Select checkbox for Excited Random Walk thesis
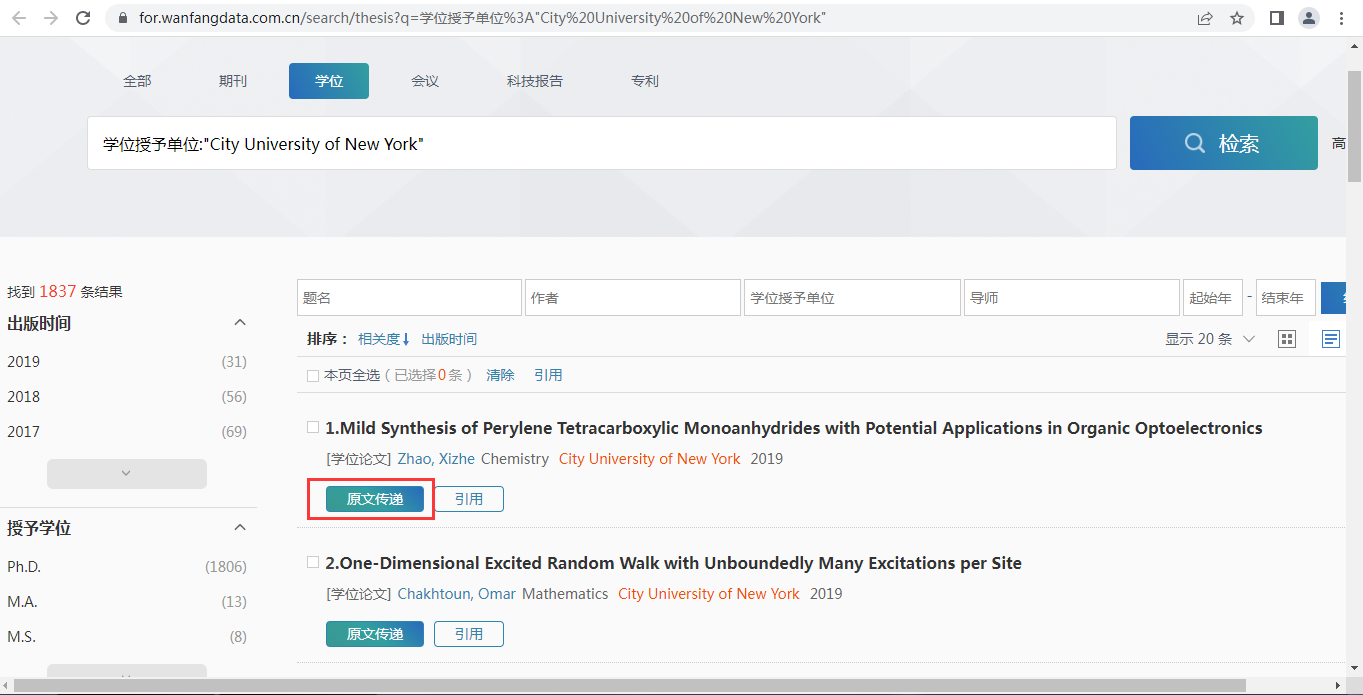The height and width of the screenshot is (695, 1363). [x=313, y=562]
